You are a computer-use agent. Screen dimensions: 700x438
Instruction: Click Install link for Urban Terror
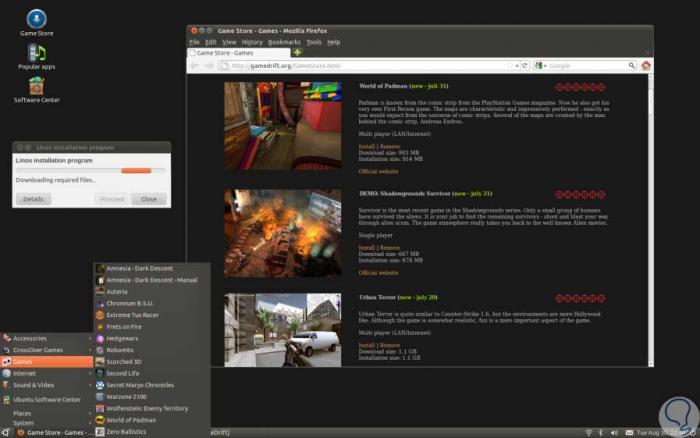(x=367, y=345)
